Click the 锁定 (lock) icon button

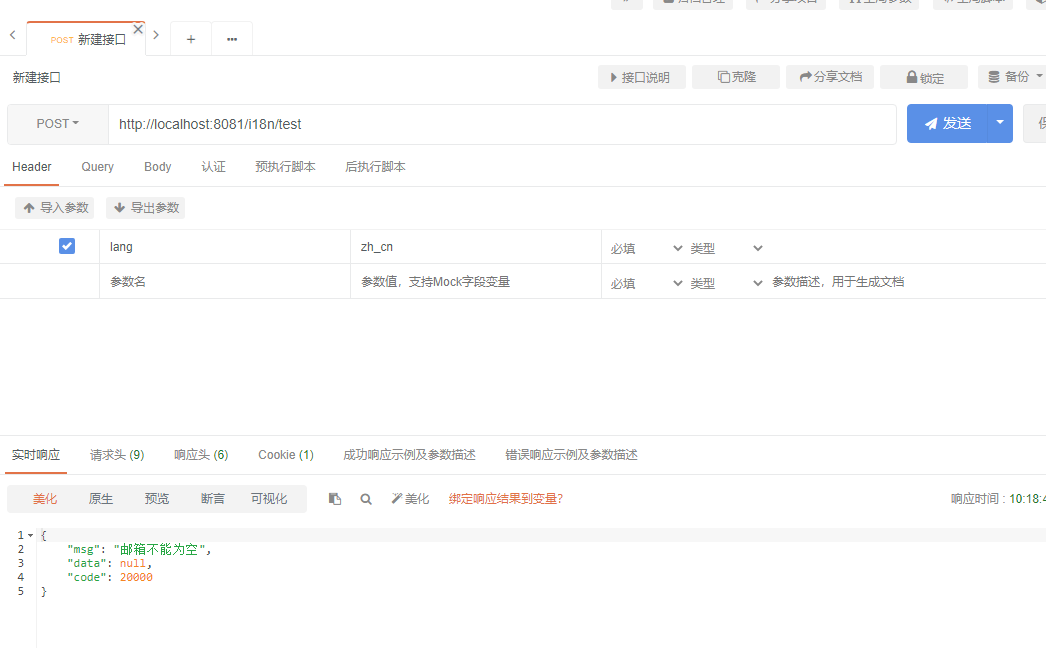[910, 77]
